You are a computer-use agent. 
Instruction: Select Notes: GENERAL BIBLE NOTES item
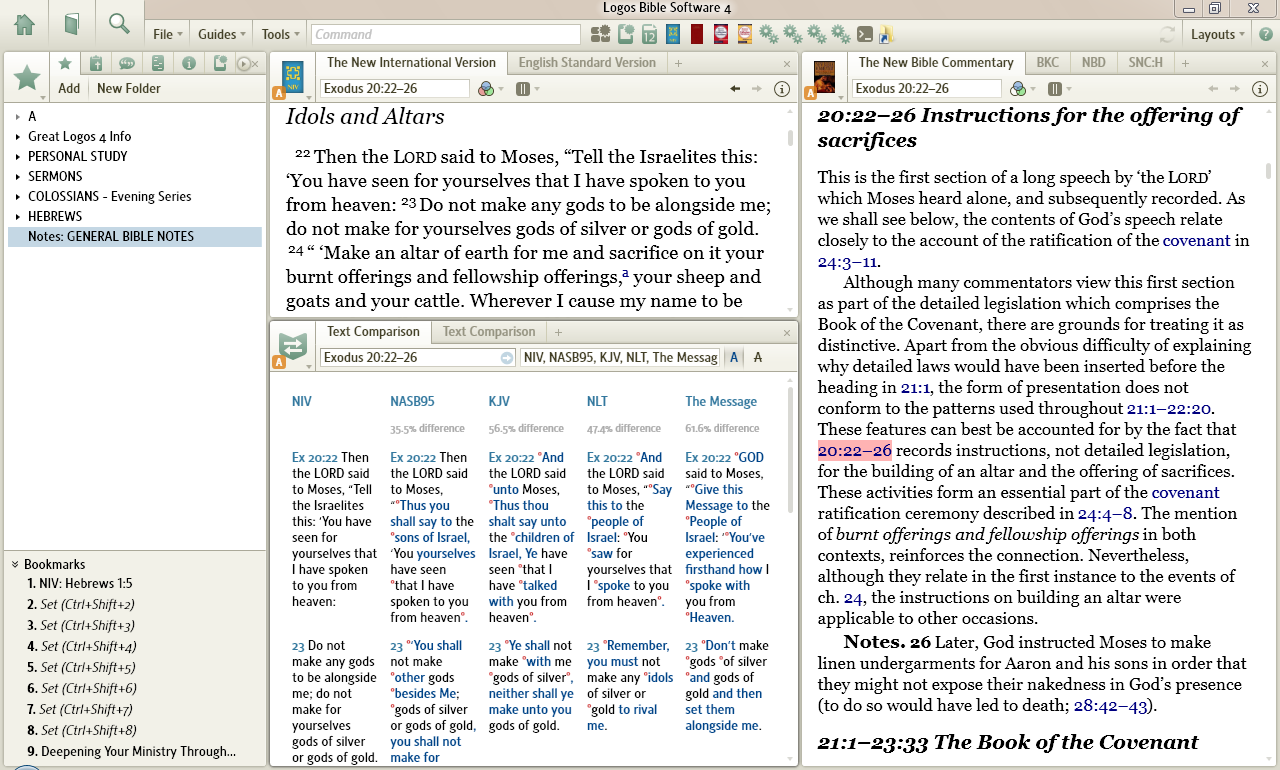(x=135, y=237)
